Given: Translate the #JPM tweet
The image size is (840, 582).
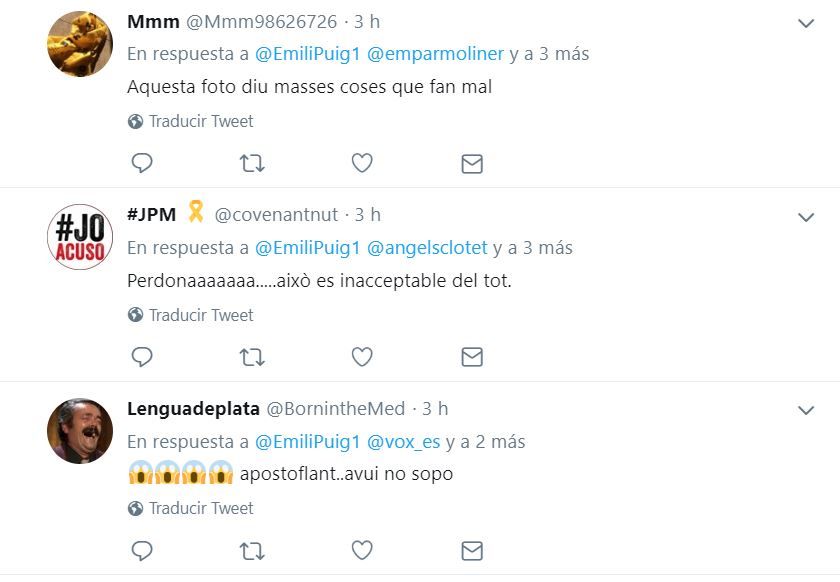Looking at the screenshot, I should pos(200,315).
